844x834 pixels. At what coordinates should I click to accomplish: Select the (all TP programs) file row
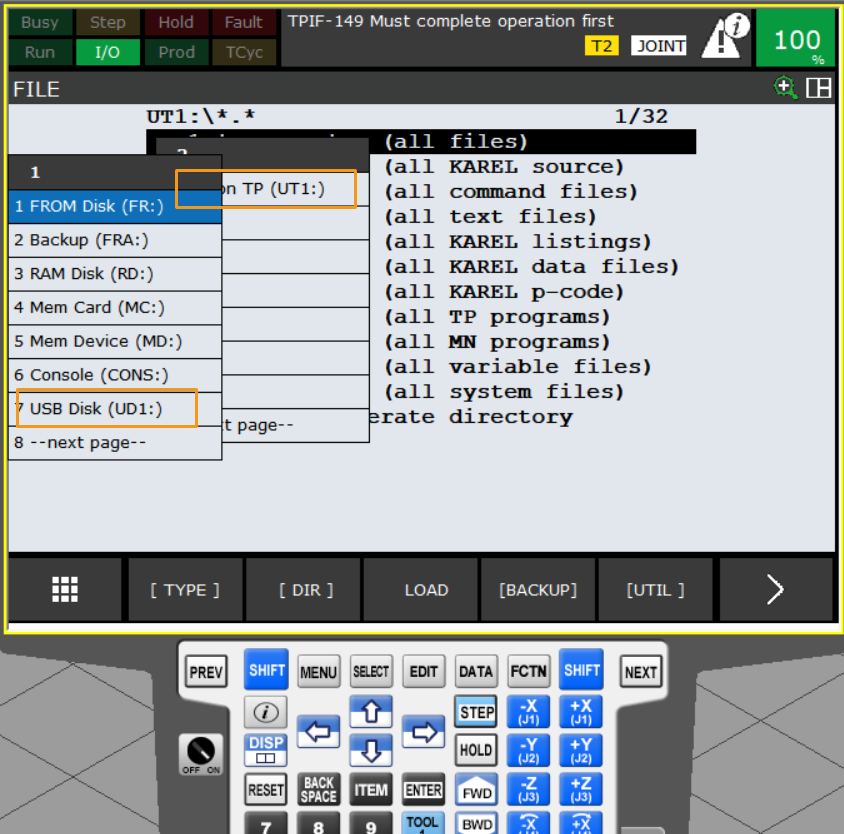(497, 317)
